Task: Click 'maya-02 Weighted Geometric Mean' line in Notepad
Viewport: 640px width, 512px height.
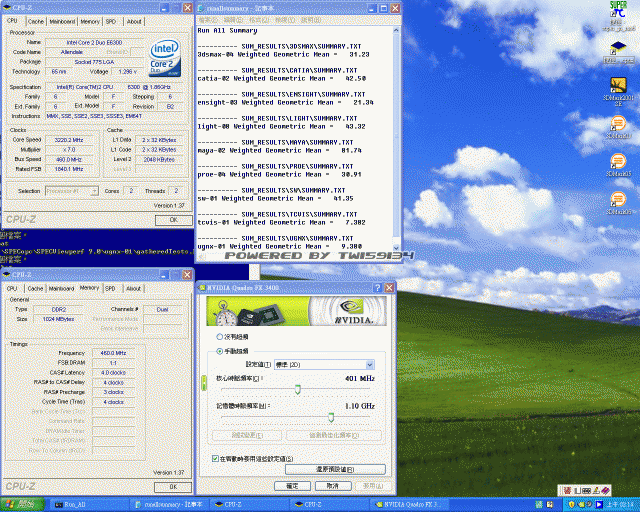Action: click(x=280, y=150)
